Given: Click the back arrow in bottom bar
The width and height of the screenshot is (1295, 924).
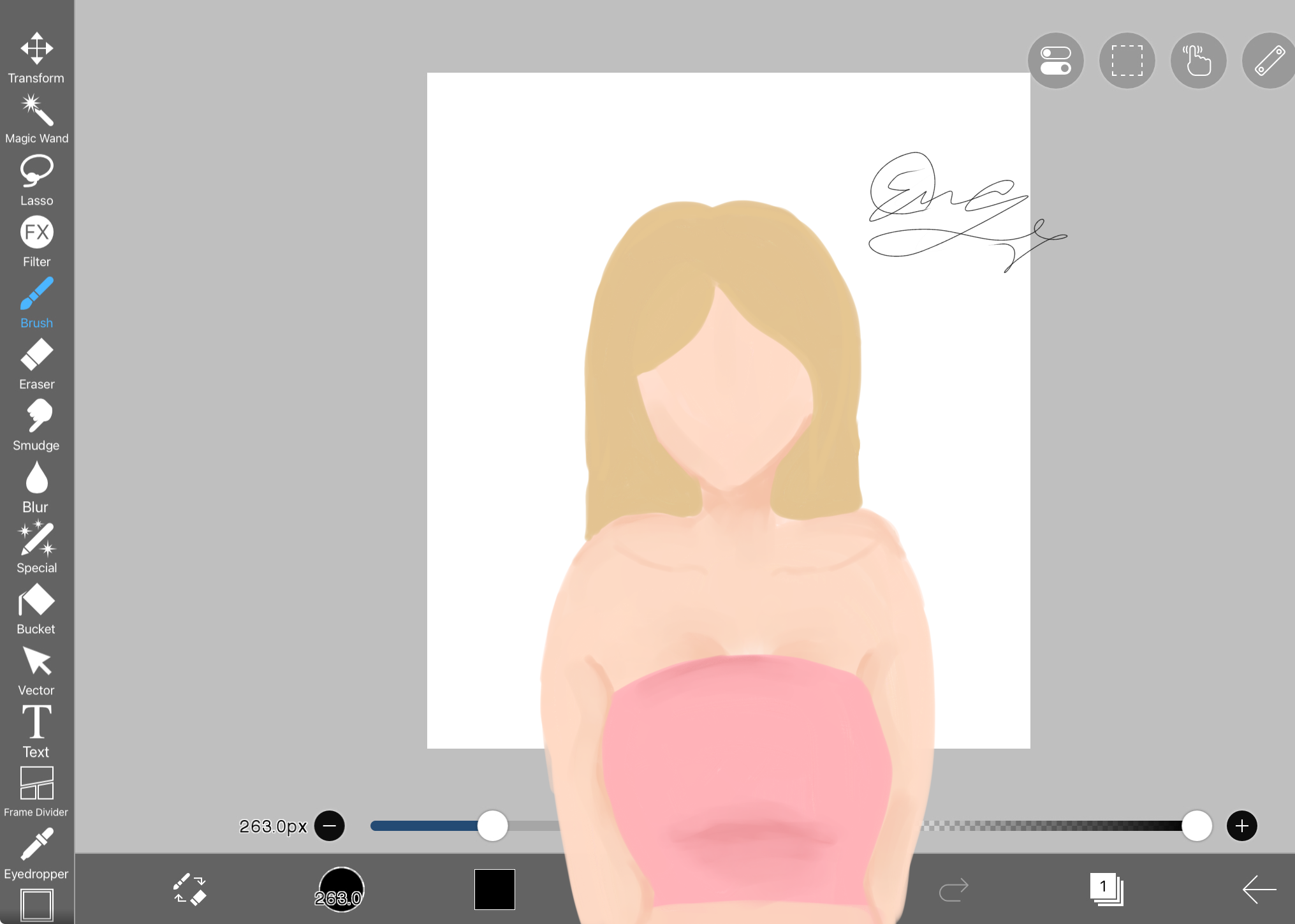Looking at the screenshot, I should (x=1259, y=889).
